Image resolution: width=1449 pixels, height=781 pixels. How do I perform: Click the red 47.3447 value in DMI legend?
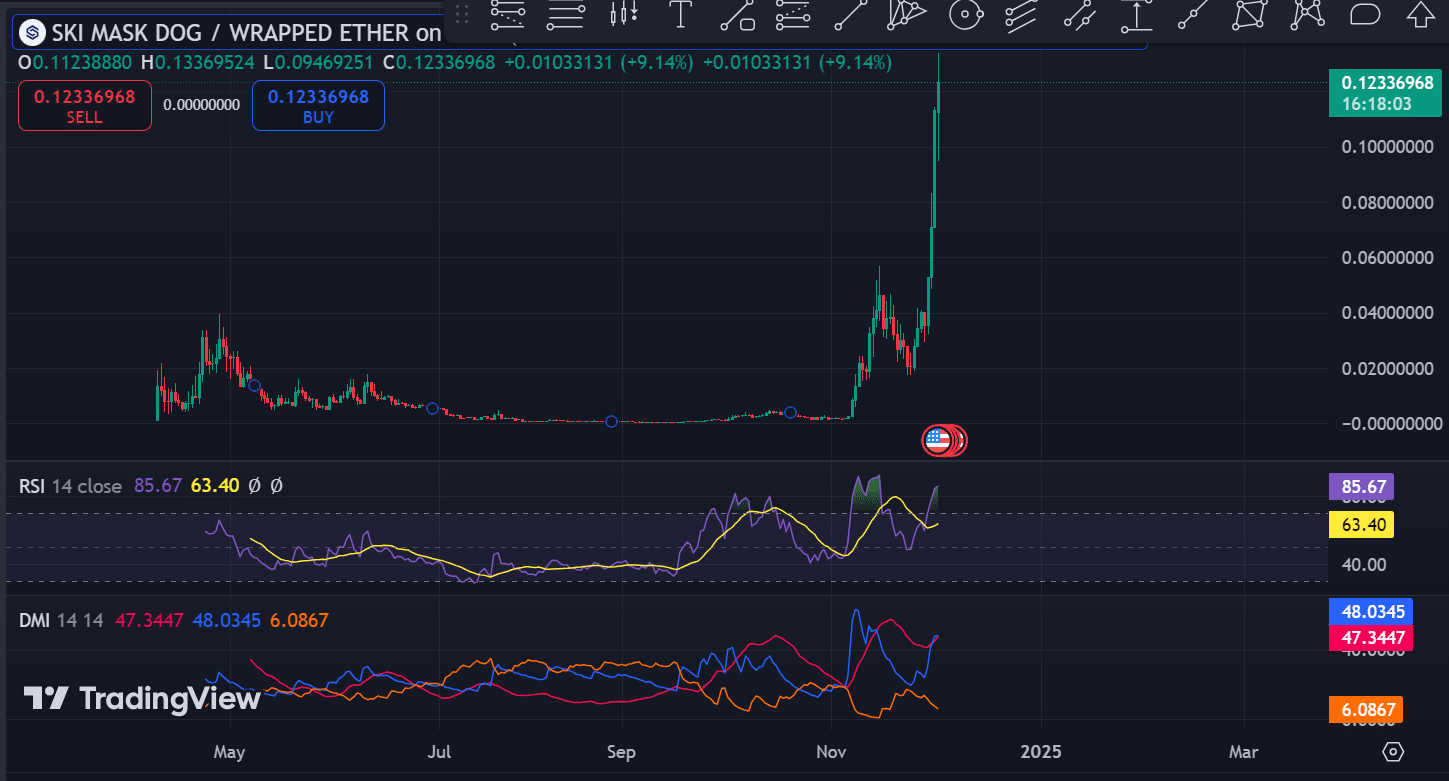tap(150, 620)
